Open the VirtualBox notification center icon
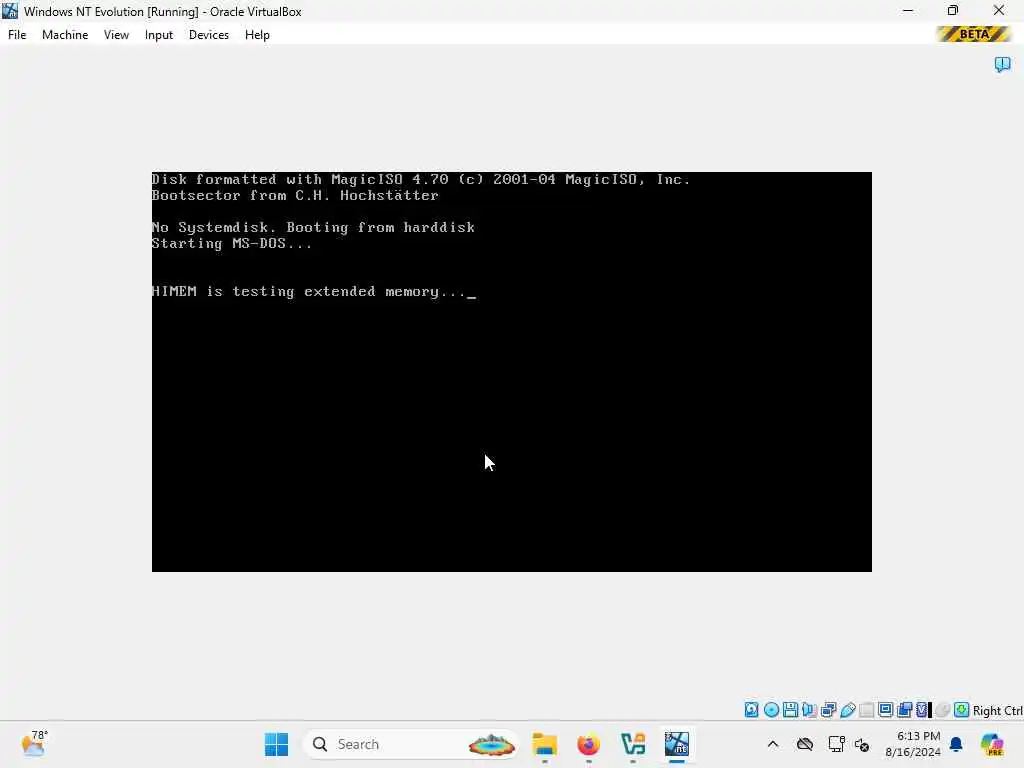The image size is (1024, 768). click(x=1002, y=64)
